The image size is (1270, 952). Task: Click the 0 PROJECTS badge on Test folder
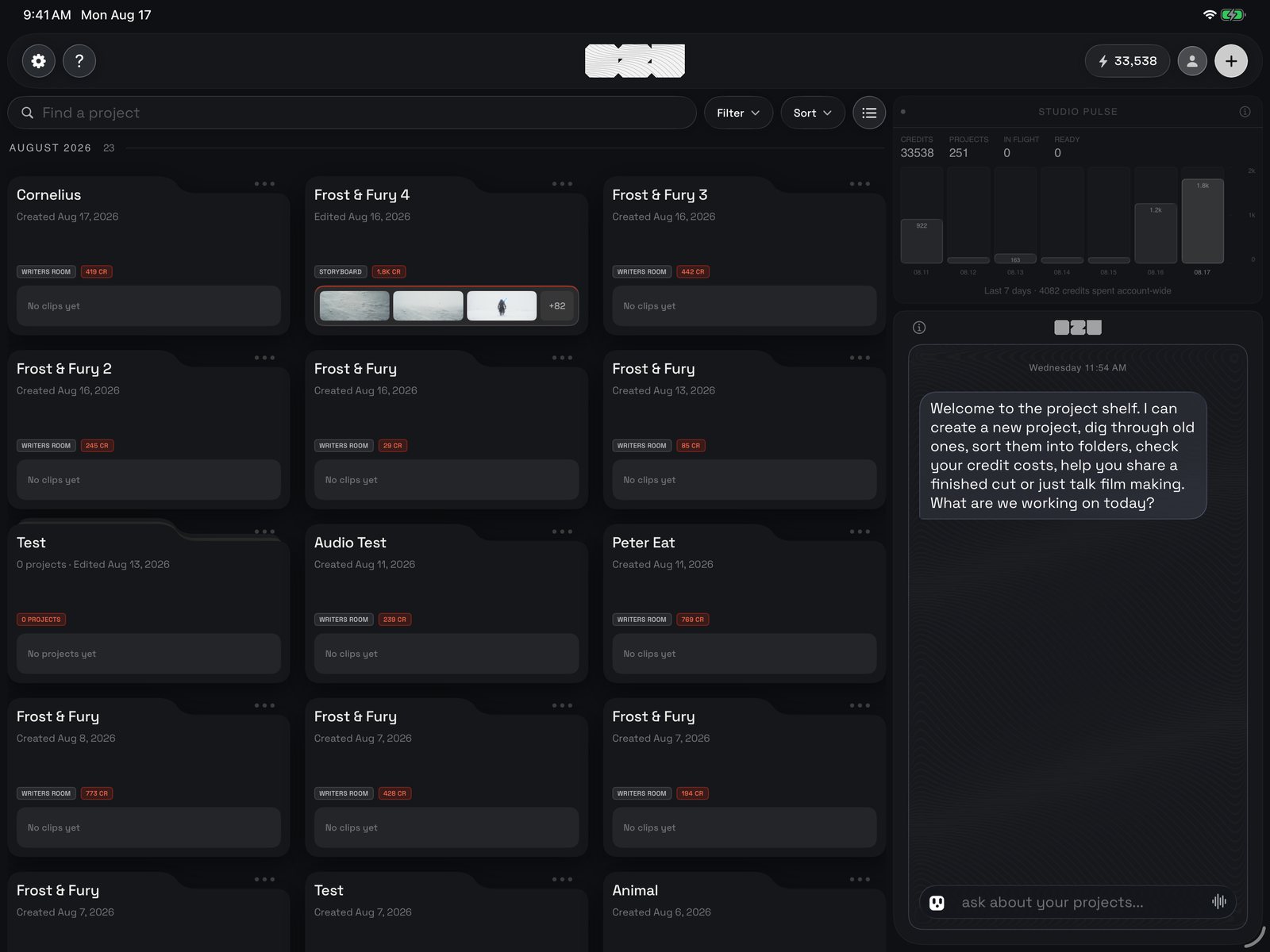pyautogui.click(x=41, y=620)
